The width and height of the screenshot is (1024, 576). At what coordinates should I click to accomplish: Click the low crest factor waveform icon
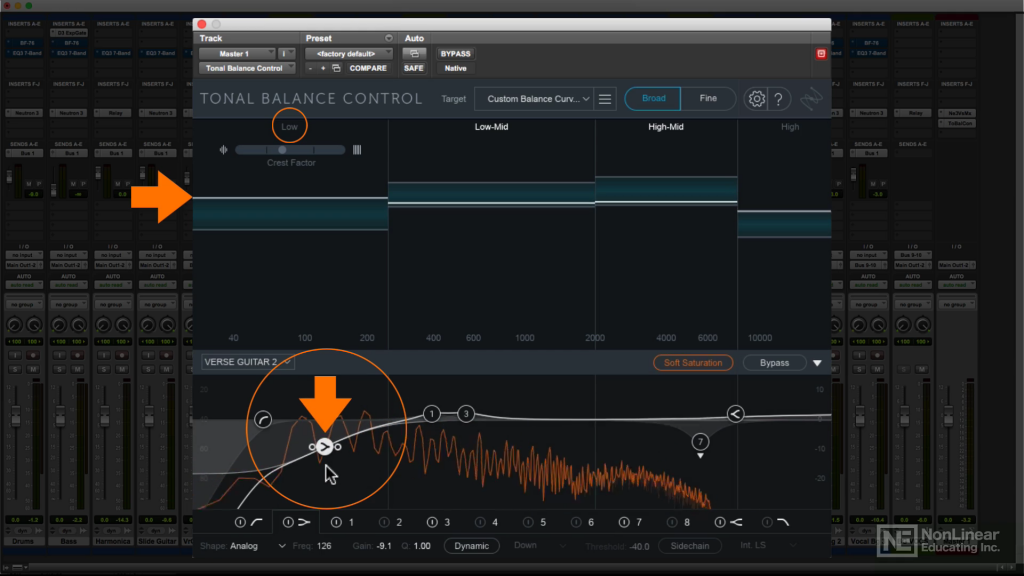coord(223,150)
